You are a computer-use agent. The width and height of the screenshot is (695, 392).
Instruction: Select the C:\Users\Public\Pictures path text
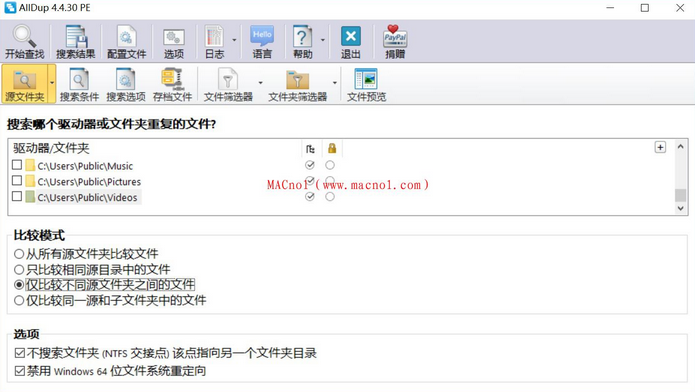coord(89,182)
